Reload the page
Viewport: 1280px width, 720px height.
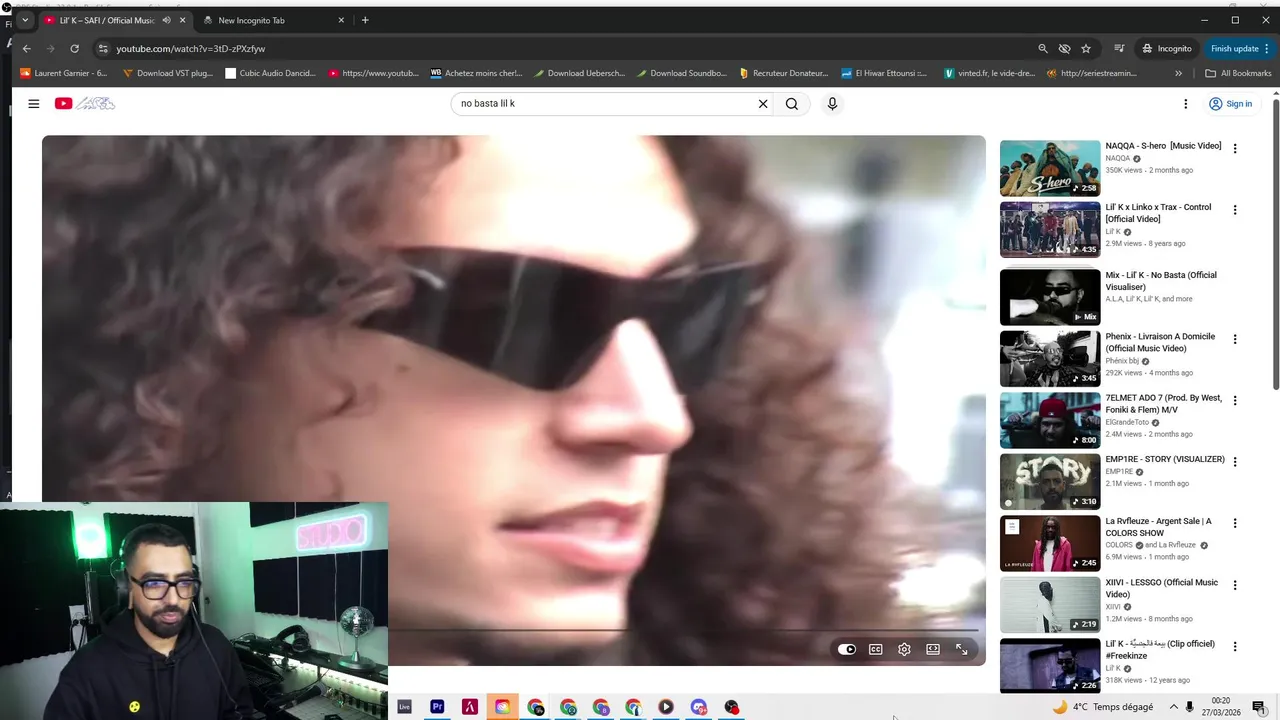(x=74, y=48)
